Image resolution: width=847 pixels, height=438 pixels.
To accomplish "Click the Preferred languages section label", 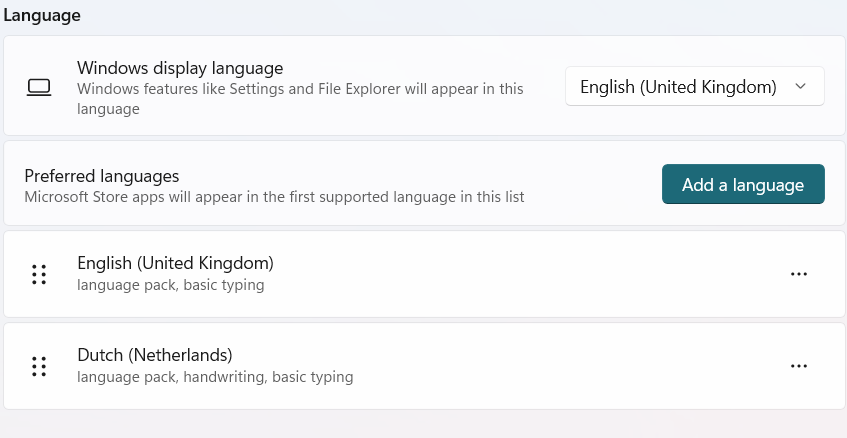I will (x=102, y=176).
